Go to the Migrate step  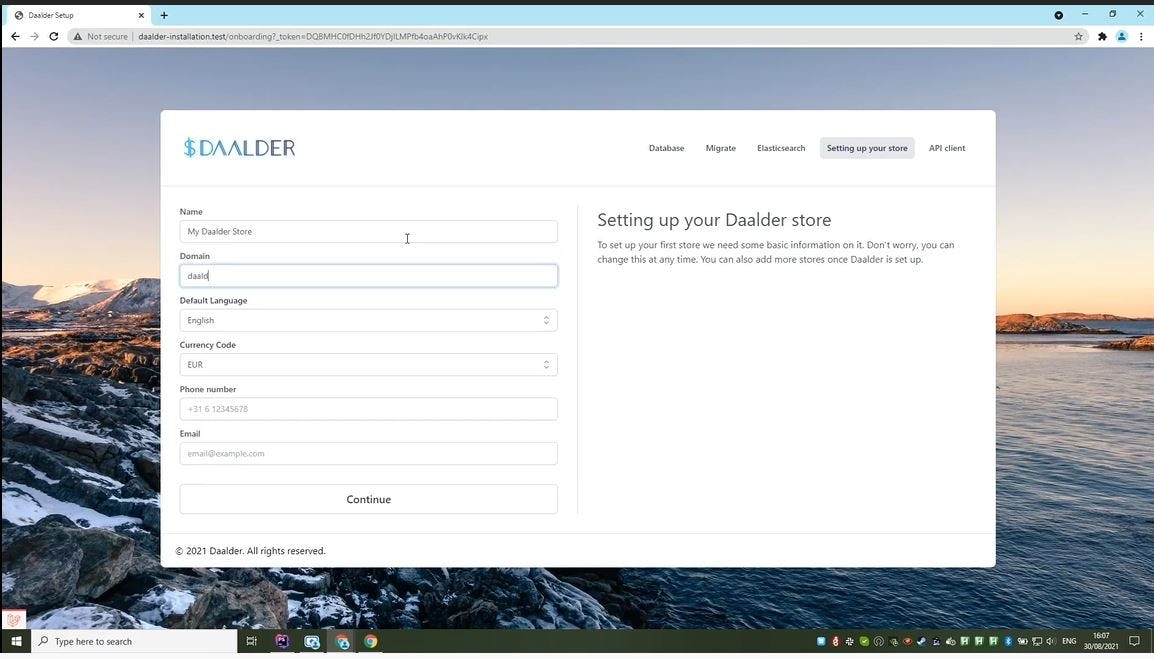pos(721,148)
